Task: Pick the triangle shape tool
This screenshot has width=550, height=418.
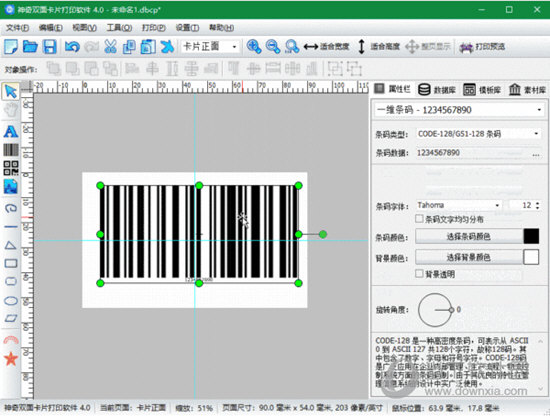Action: 11,245
